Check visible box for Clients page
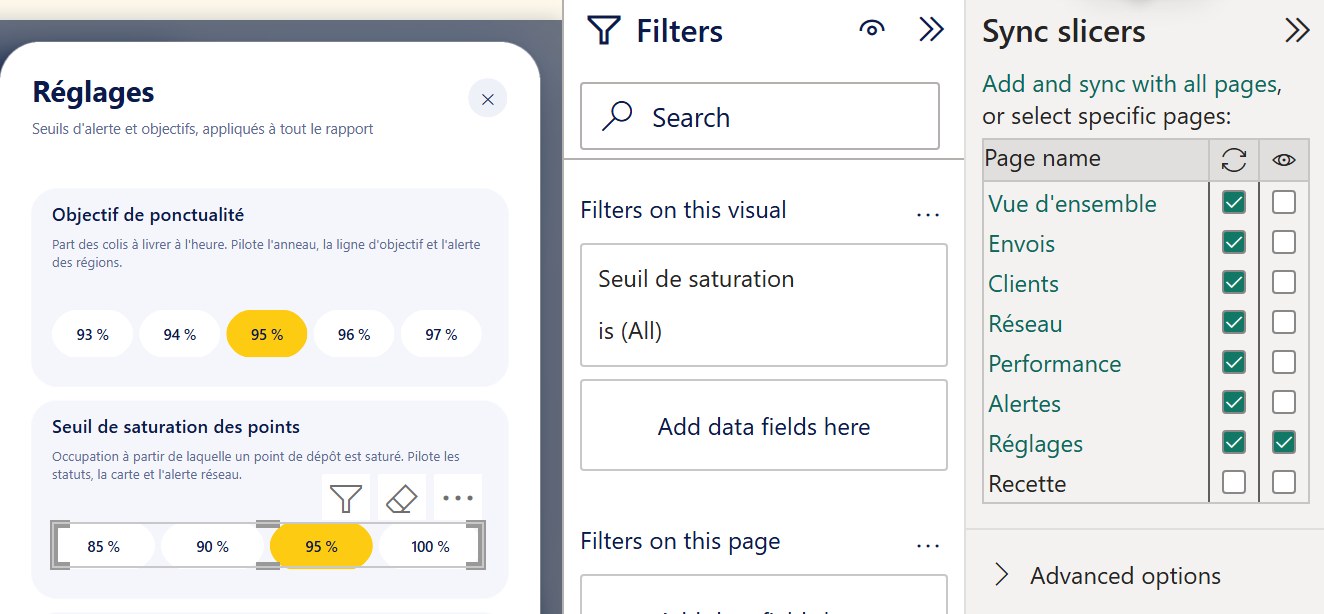Screen dimensions: 1324x614 (x=1284, y=283)
